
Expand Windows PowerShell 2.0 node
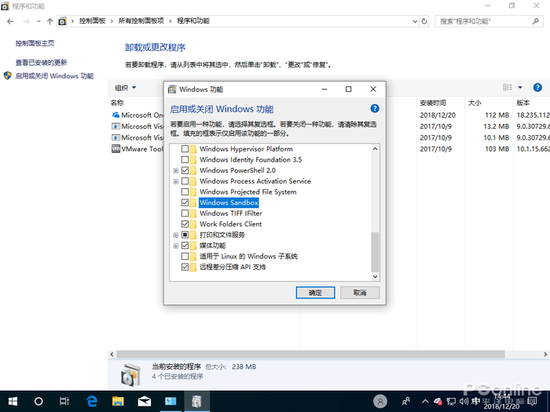[x=176, y=171]
